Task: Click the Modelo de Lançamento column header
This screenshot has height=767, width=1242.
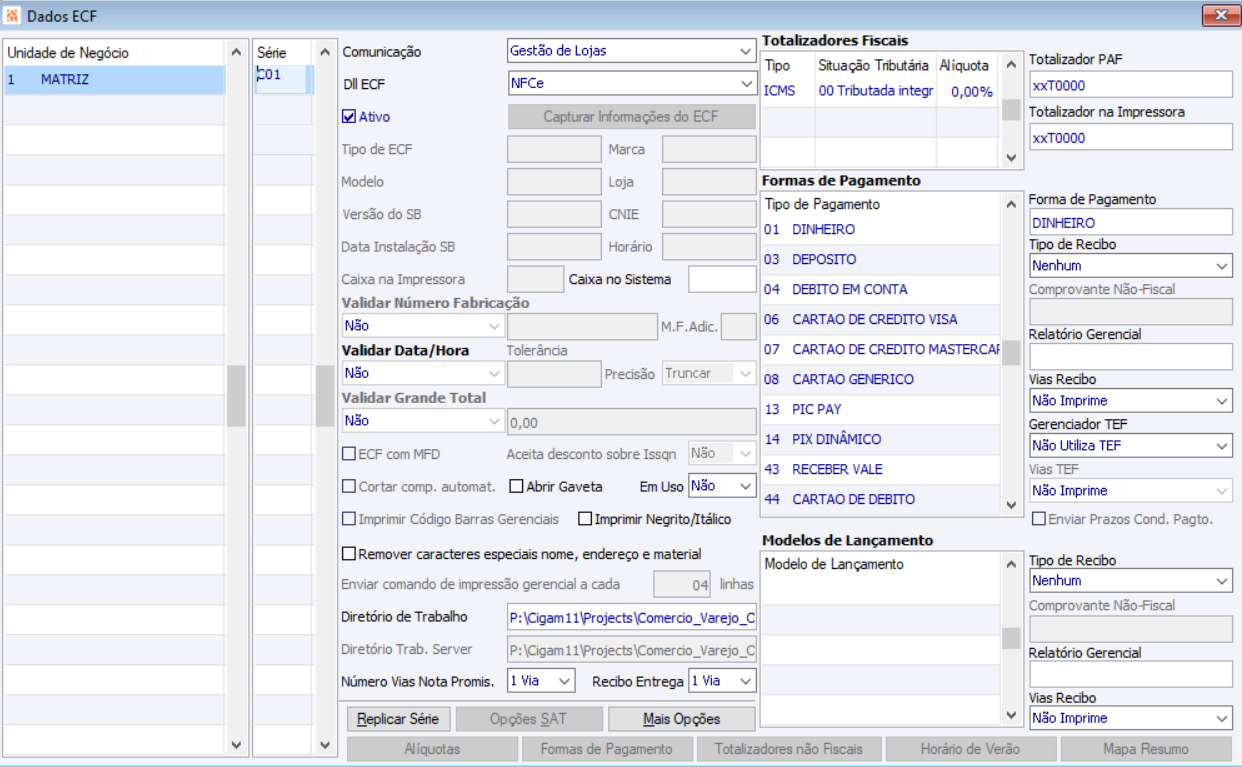Action: click(881, 564)
